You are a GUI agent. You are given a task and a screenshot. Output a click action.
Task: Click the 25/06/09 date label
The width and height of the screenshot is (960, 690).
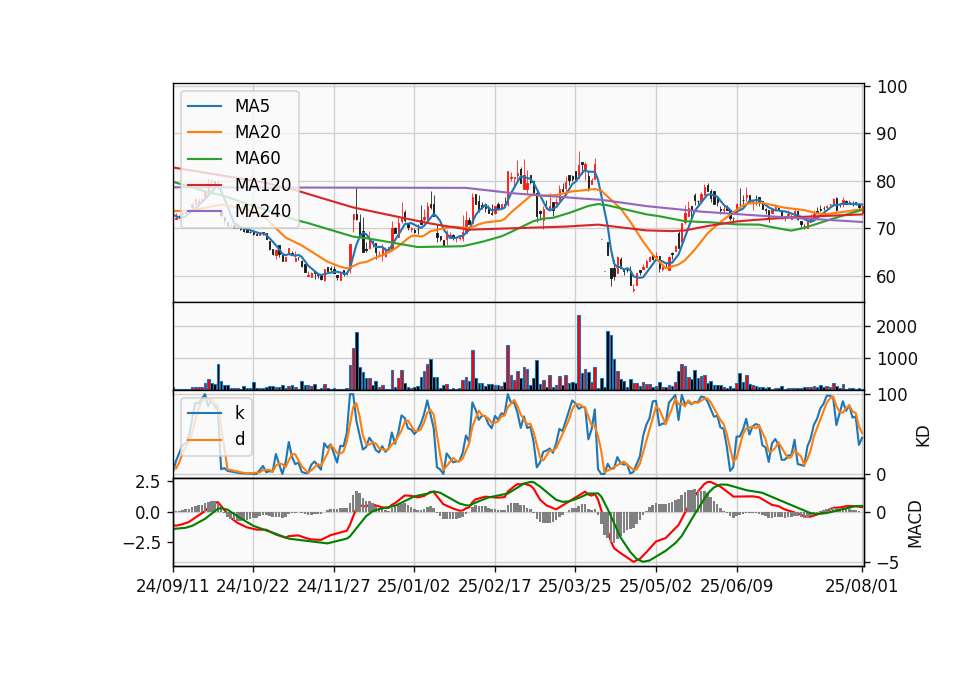coord(737,586)
